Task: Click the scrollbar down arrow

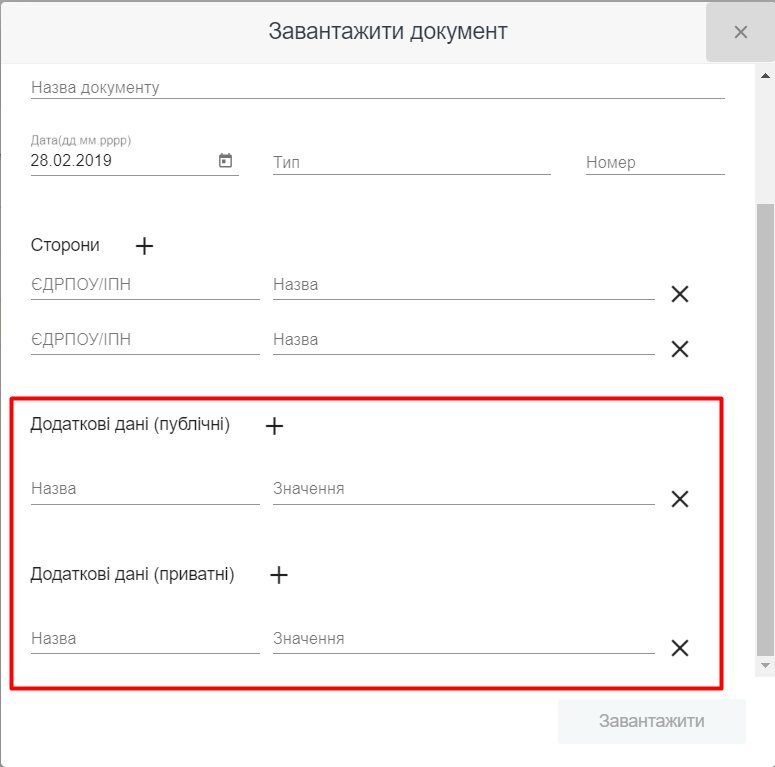Action: 765,666
